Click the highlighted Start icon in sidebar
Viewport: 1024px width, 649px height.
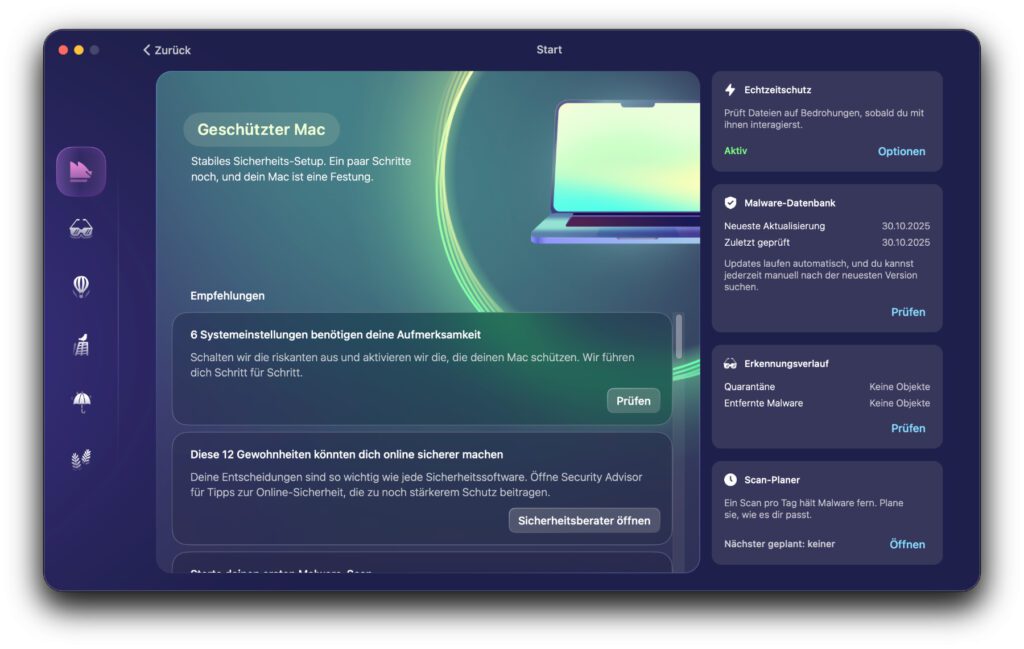[81, 171]
